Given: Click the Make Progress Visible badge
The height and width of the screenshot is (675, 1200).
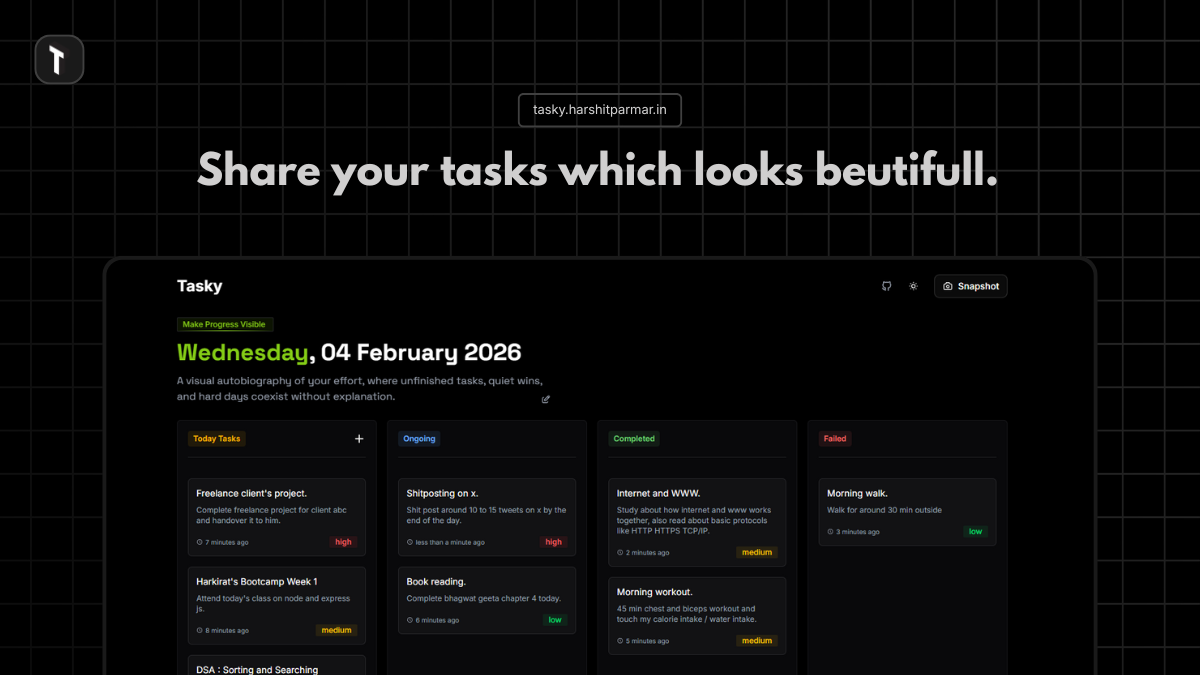Looking at the screenshot, I should (x=225, y=324).
